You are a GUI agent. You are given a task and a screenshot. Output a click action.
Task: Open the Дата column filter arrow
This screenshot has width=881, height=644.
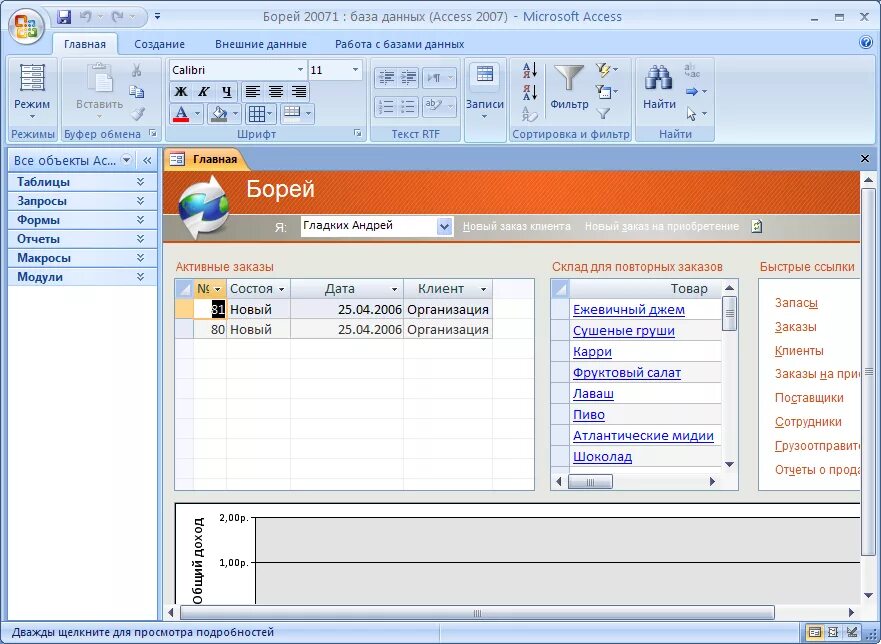pyautogui.click(x=394, y=289)
